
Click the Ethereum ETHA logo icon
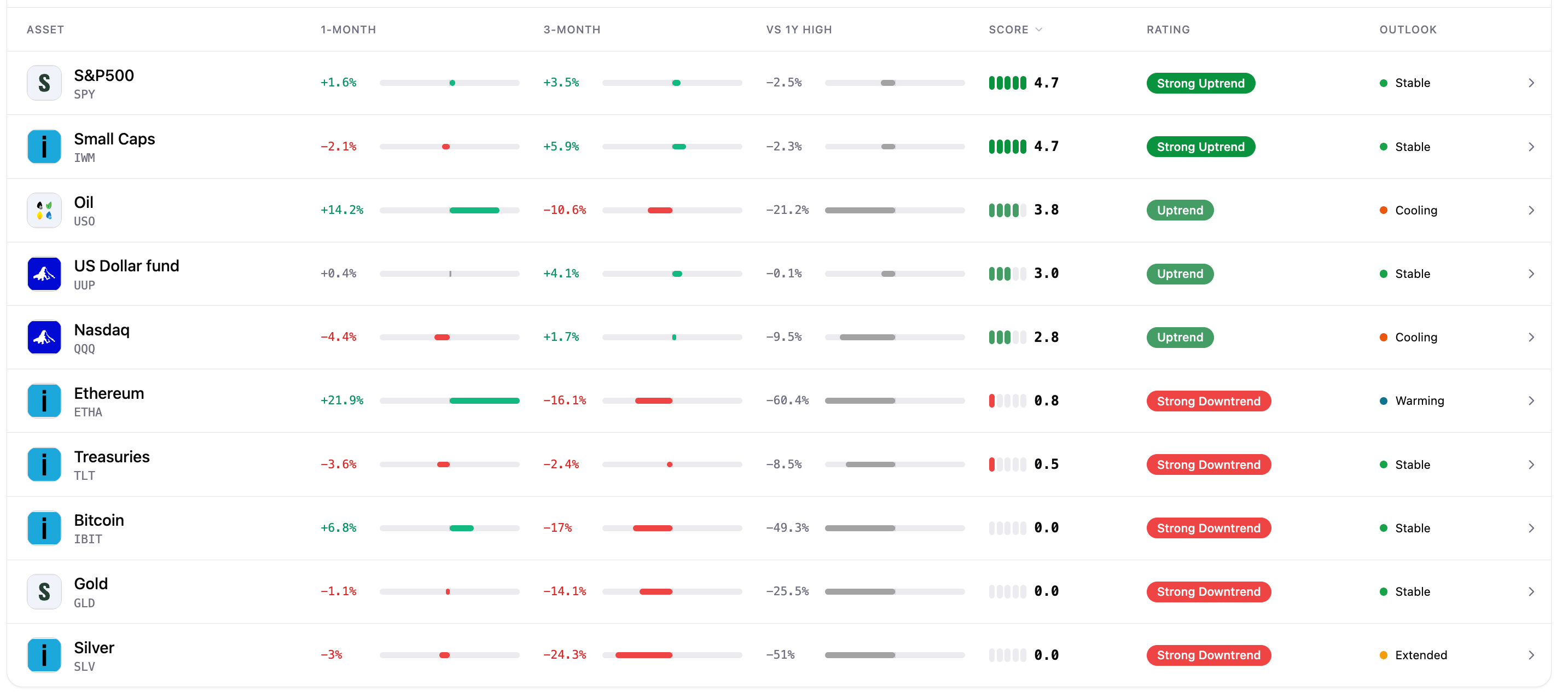click(44, 400)
